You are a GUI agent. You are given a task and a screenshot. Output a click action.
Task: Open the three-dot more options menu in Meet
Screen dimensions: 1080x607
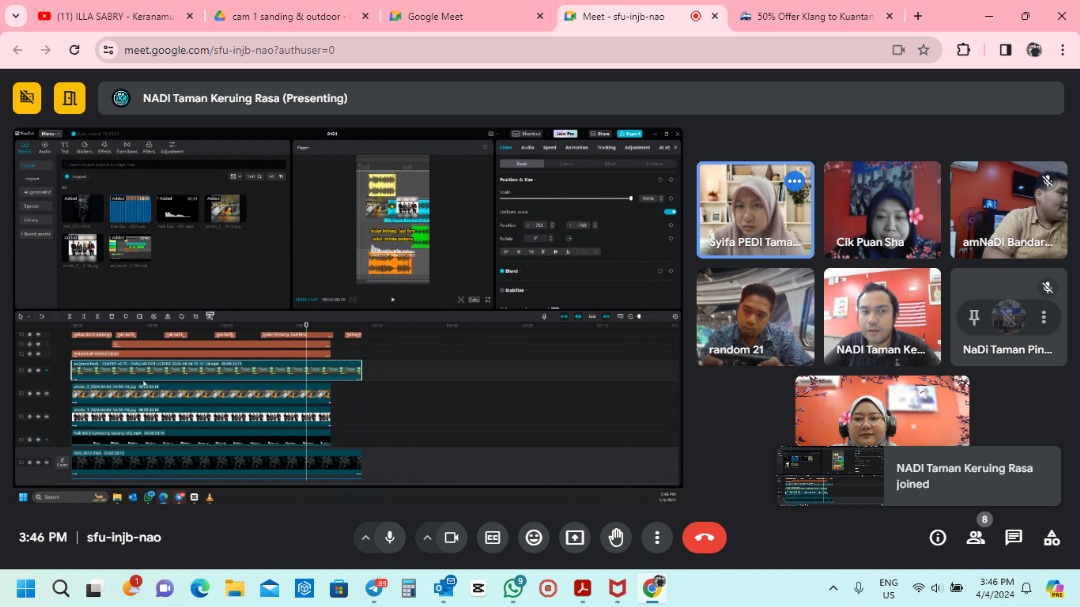[x=657, y=537]
